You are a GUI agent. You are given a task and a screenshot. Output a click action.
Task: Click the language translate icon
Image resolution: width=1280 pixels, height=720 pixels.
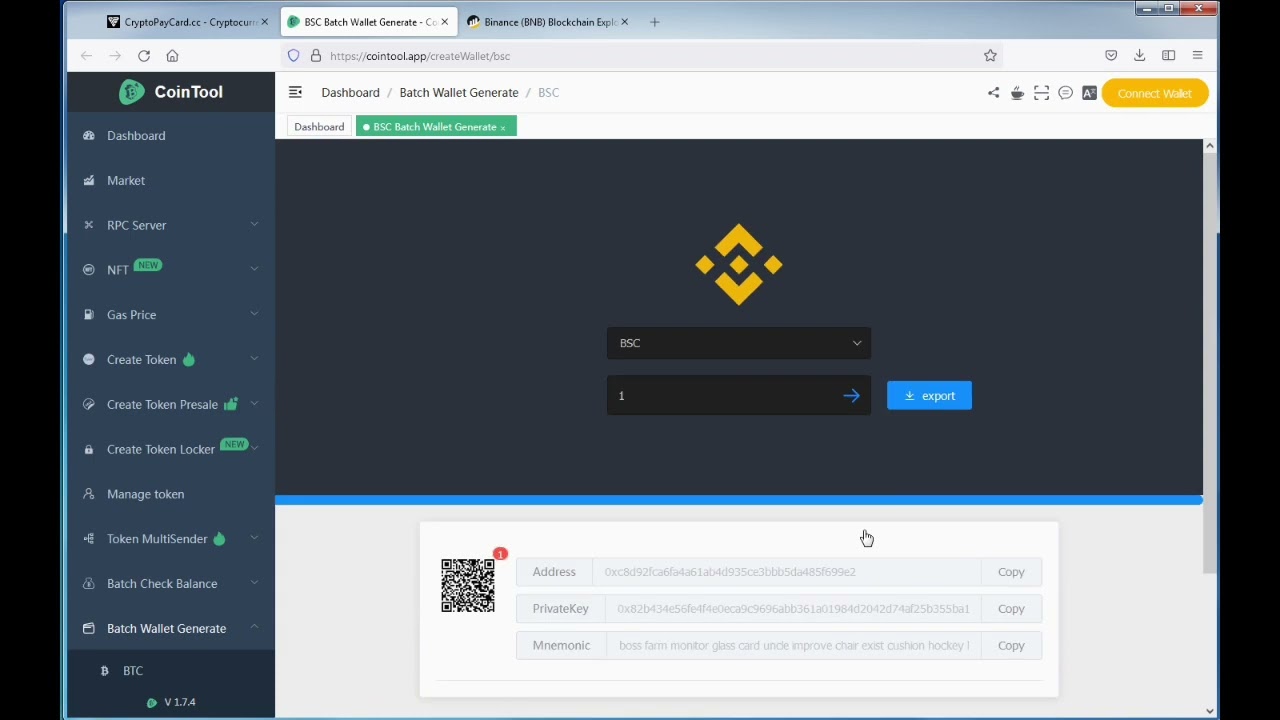tap(1089, 93)
